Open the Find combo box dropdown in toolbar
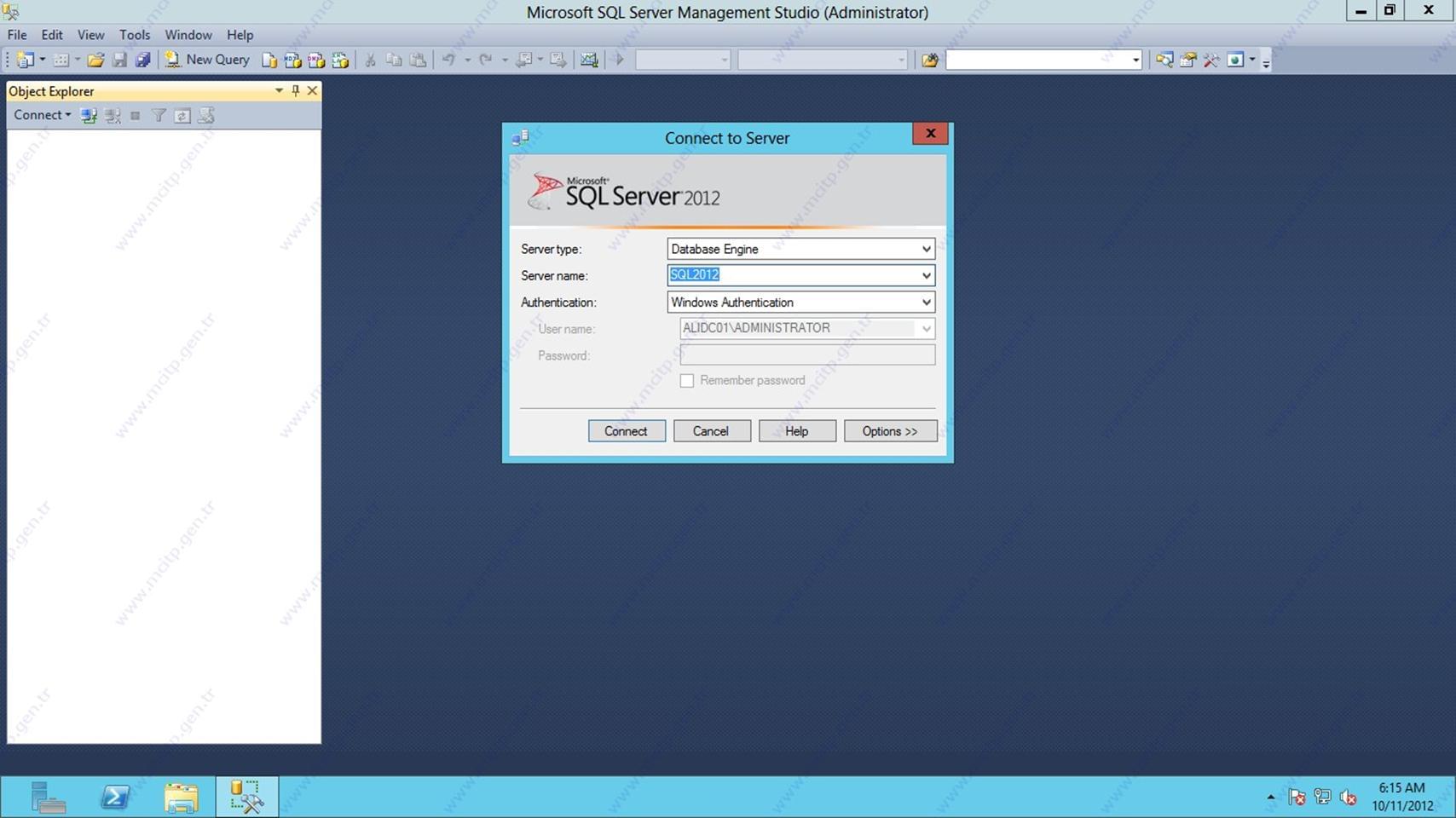Viewport: 1456px width, 818px height. tap(1135, 60)
